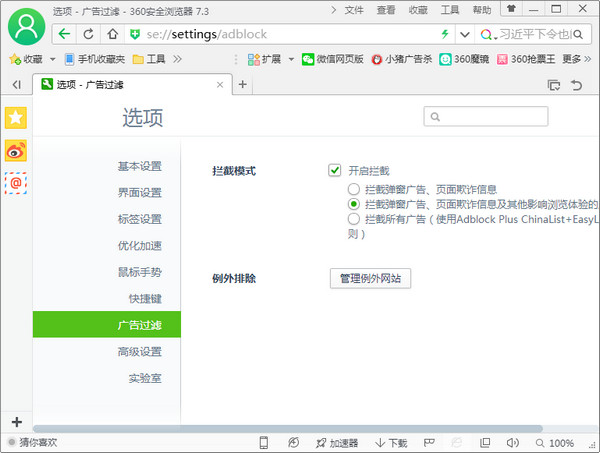Go to the home page icon

(x=112, y=34)
